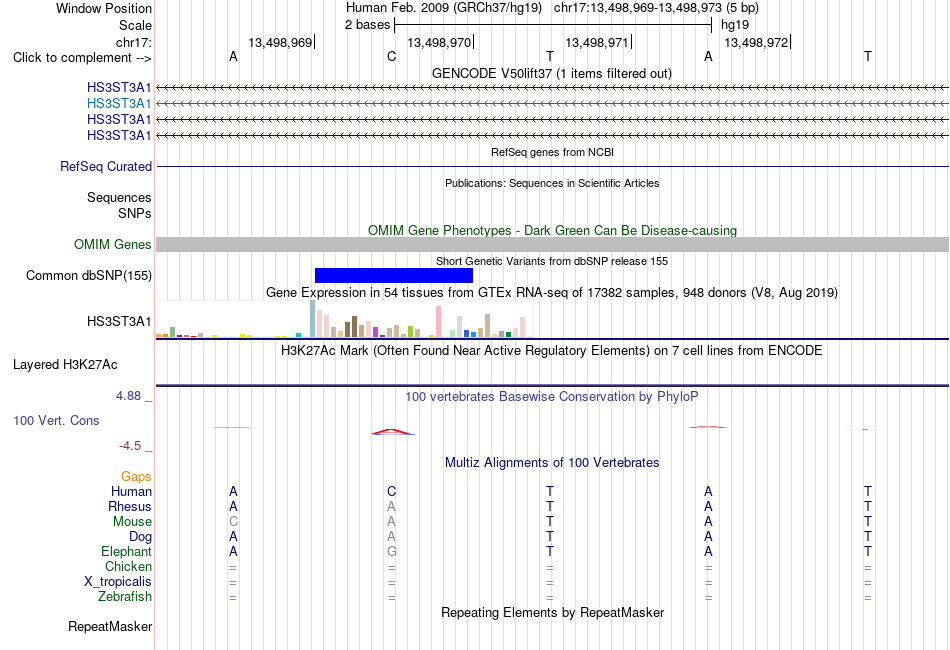This screenshot has width=950, height=650.
Task: Click the light-blue HS3ST3A1 transcript arrow line
Action: click(552, 104)
